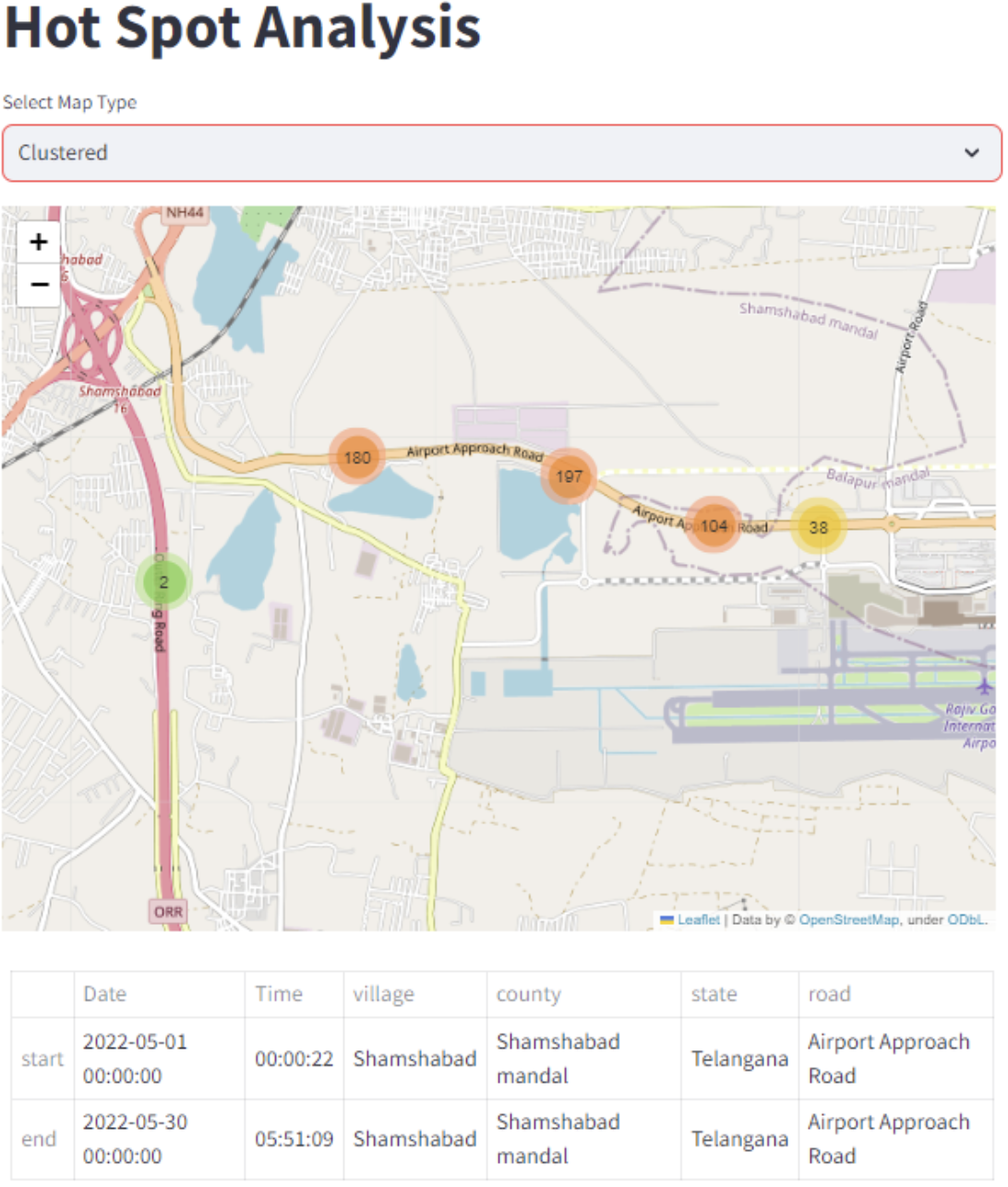The width and height of the screenshot is (1008, 1187).
Task: Open the Leaflet attribution link
Action: pos(698,919)
